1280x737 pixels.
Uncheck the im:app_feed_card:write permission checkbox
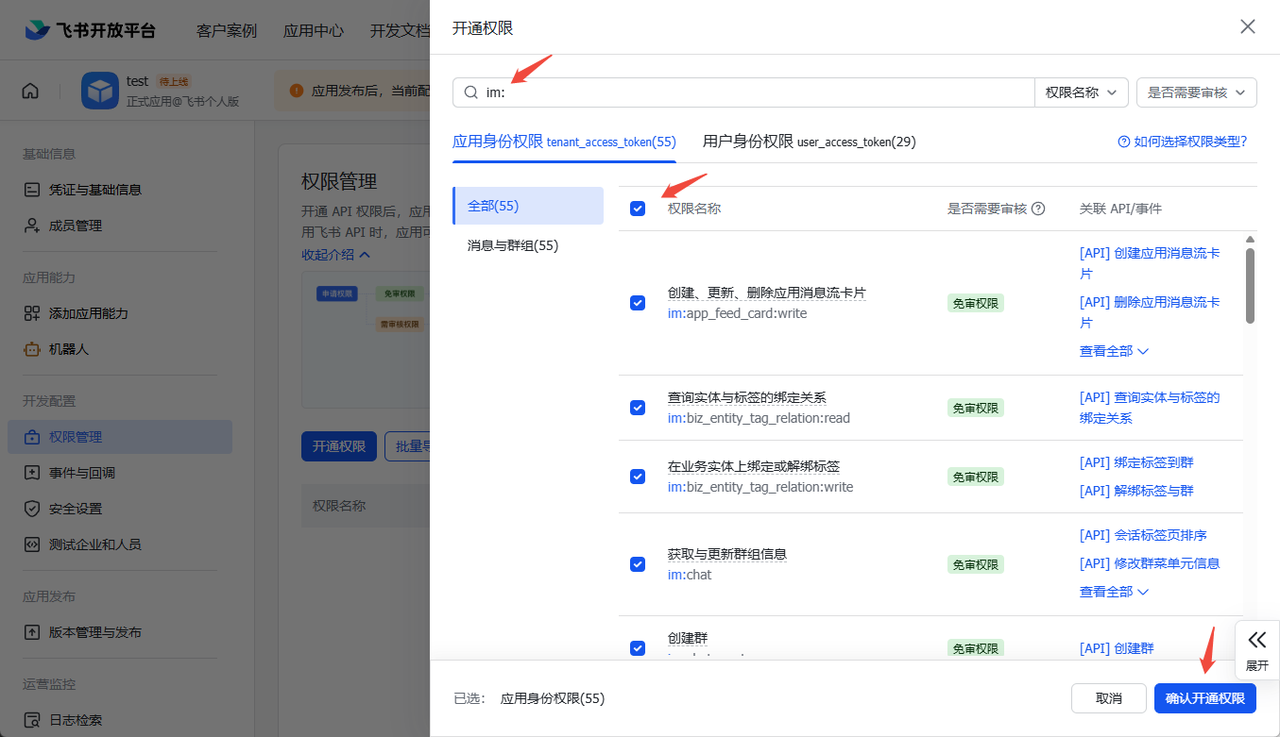tap(637, 303)
